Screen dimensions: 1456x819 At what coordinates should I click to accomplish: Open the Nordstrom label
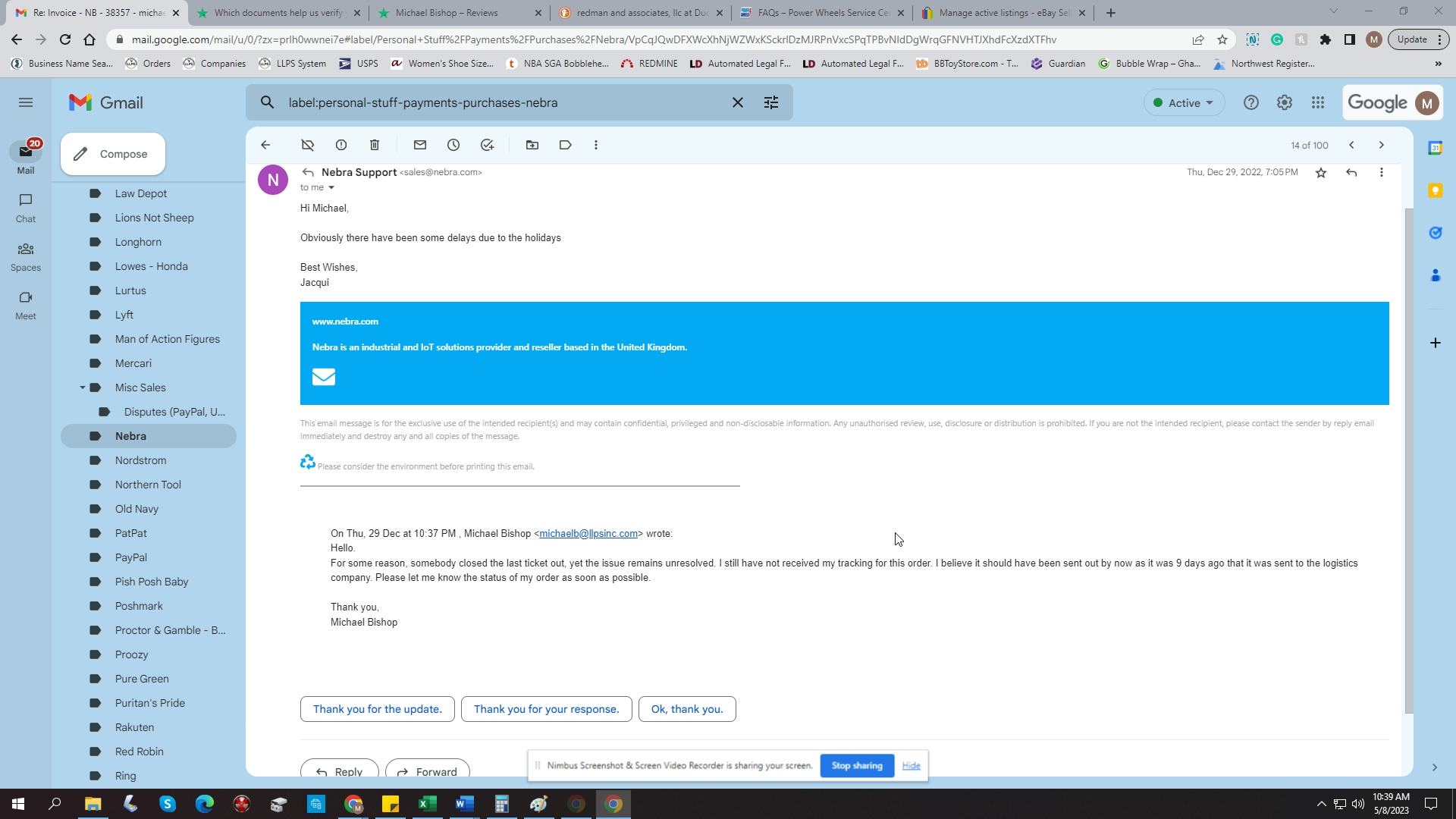click(x=140, y=460)
